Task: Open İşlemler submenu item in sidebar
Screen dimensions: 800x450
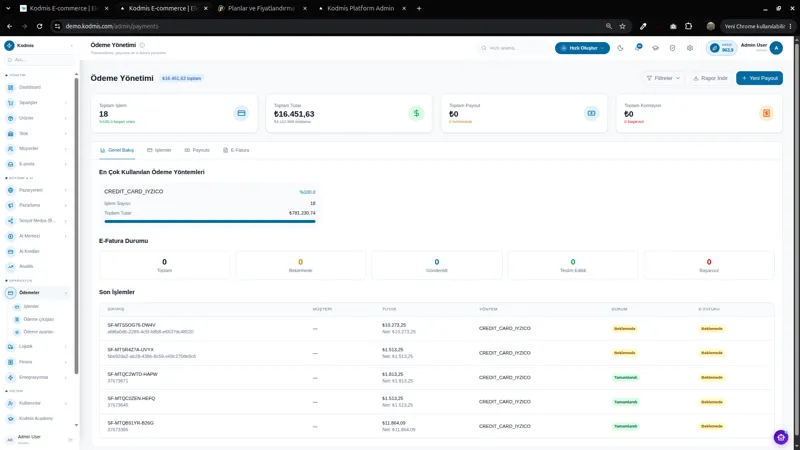Action: coord(31,306)
